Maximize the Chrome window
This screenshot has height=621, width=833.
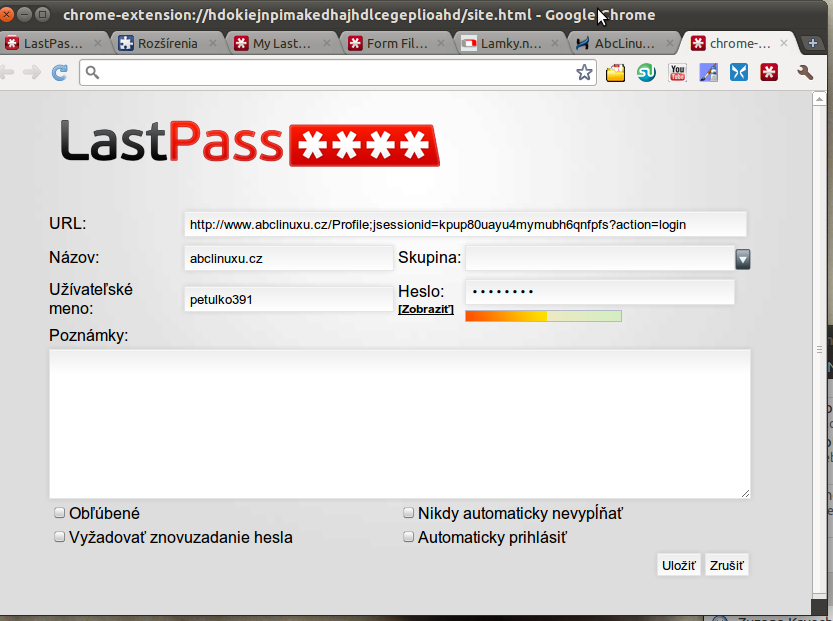click(42, 14)
